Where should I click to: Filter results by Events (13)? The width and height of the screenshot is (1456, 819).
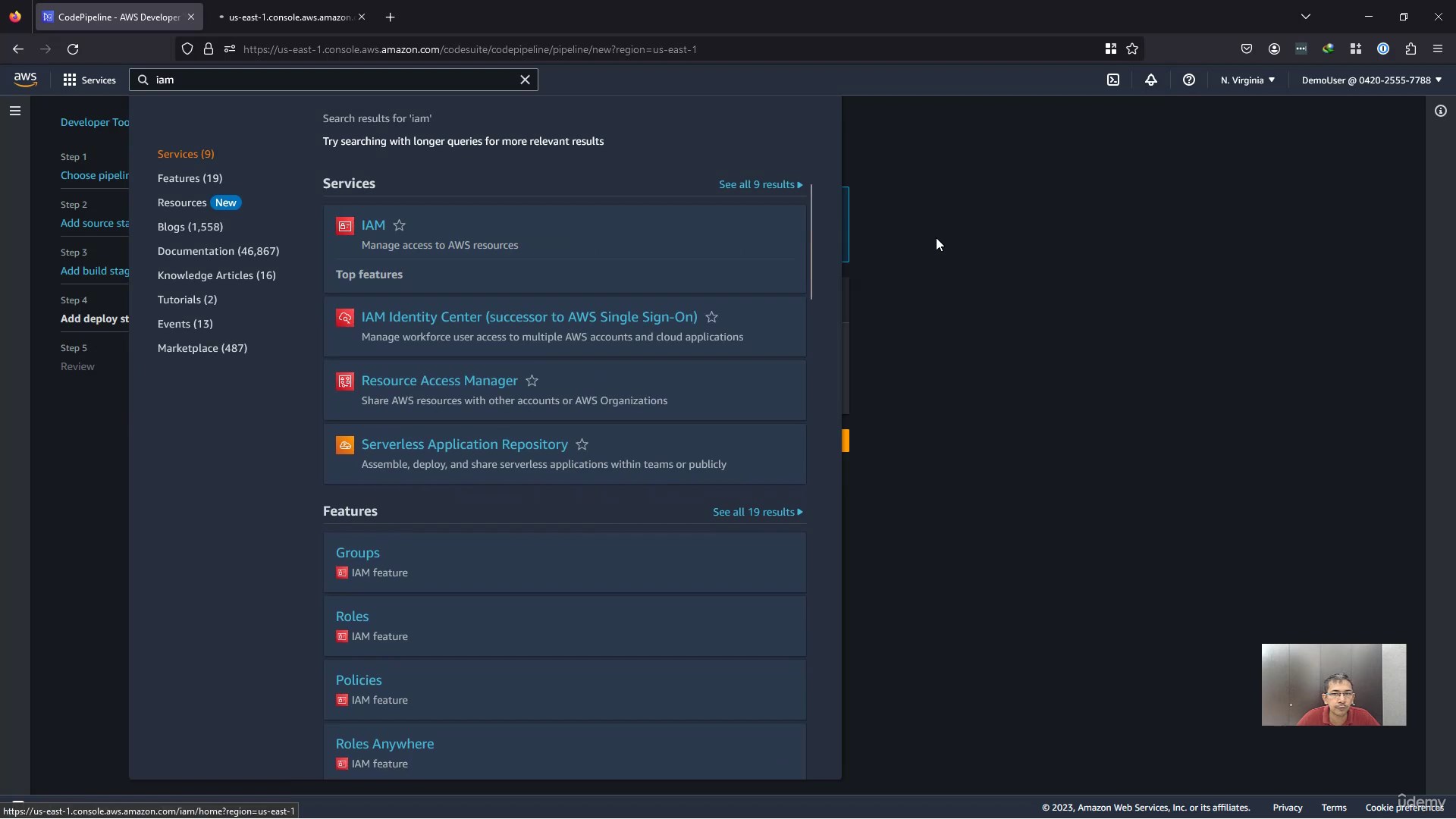(x=185, y=324)
